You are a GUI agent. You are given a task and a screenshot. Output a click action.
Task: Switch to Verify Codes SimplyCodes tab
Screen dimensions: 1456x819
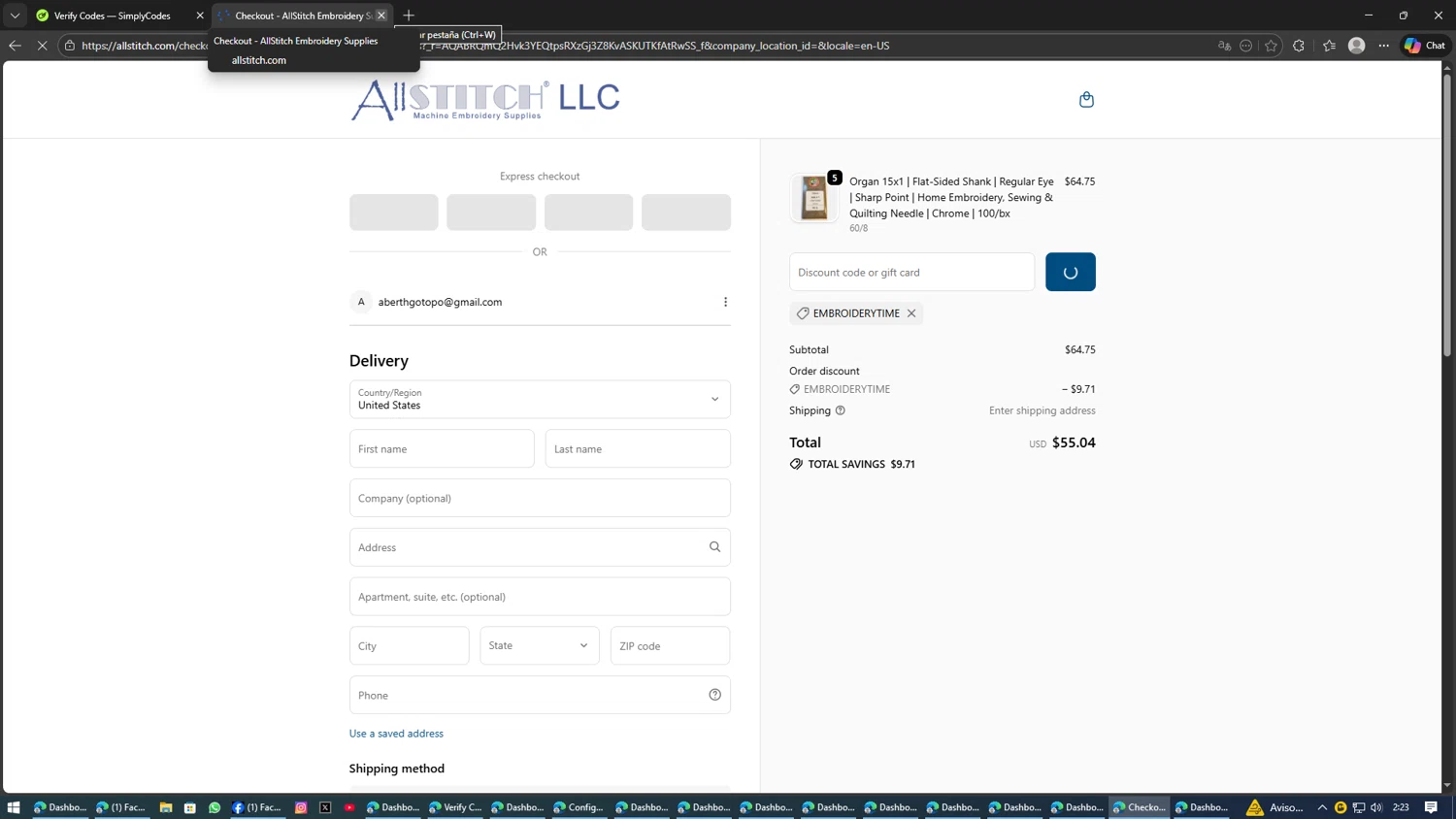point(112,16)
